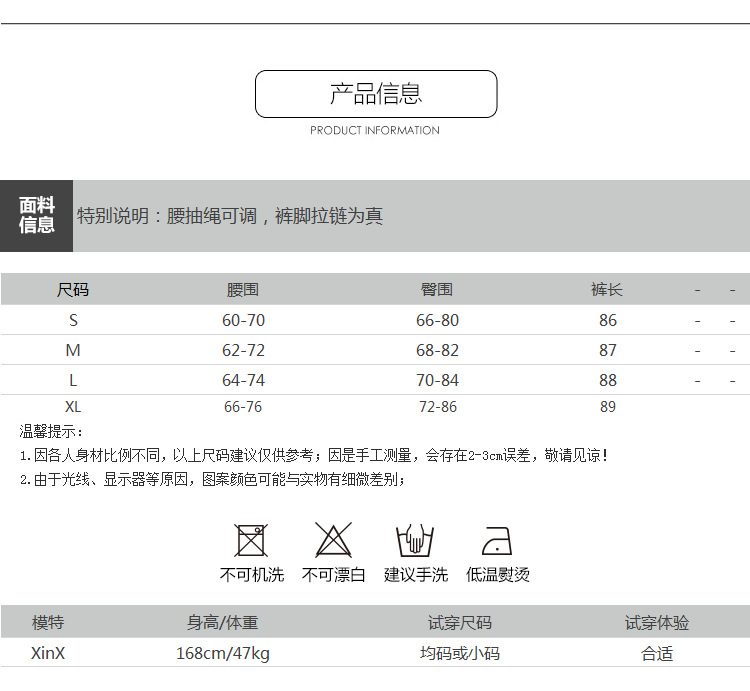This screenshot has width=750, height=691.
Task: Click the 不可漂白 label
Action: (333, 574)
